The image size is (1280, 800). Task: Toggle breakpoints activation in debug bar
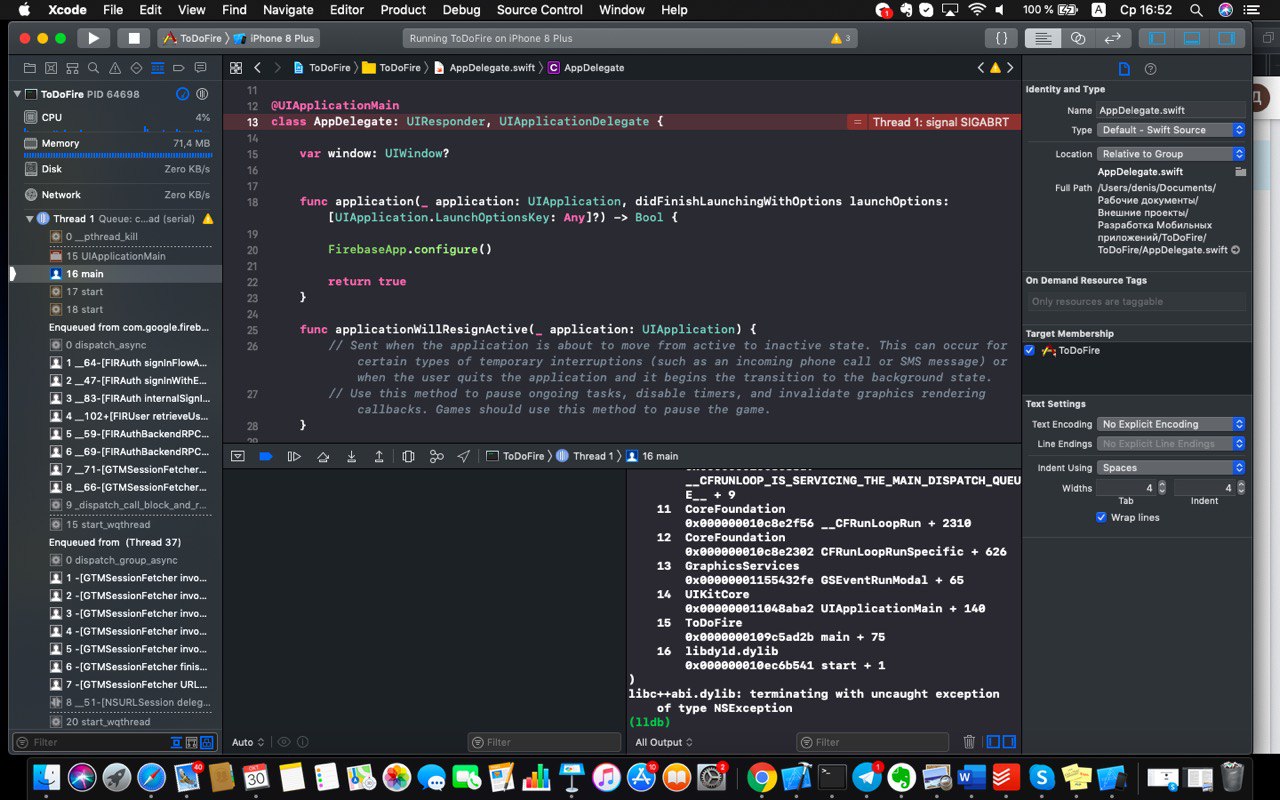[265, 456]
